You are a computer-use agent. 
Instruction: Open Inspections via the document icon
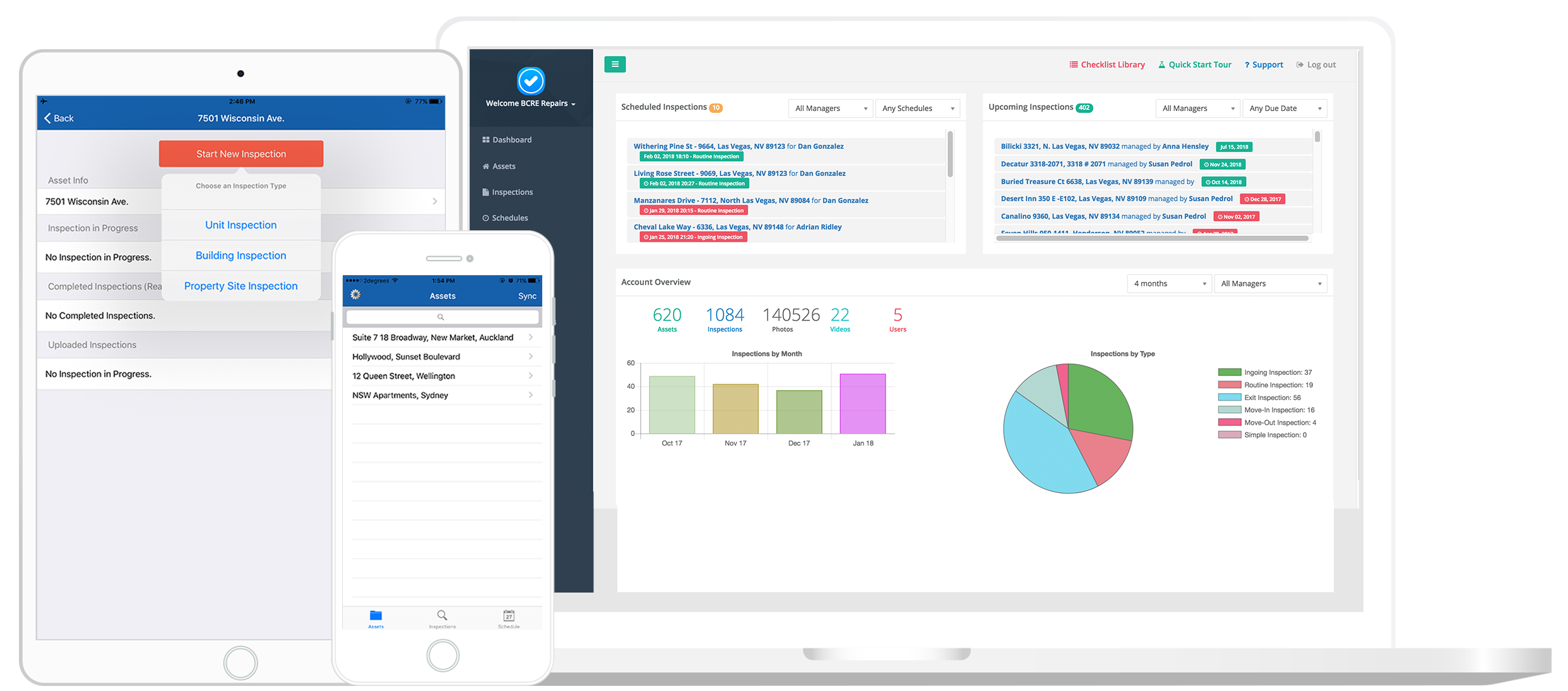(485, 192)
